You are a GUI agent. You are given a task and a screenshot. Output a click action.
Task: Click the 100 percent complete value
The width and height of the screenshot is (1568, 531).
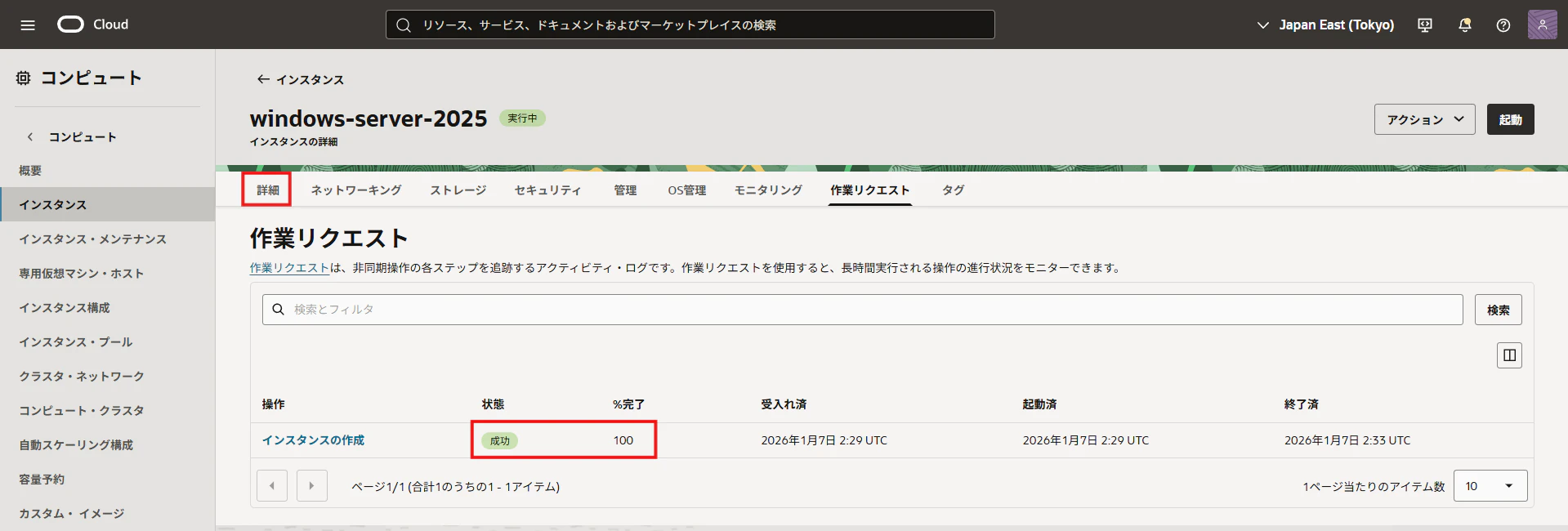(x=623, y=440)
